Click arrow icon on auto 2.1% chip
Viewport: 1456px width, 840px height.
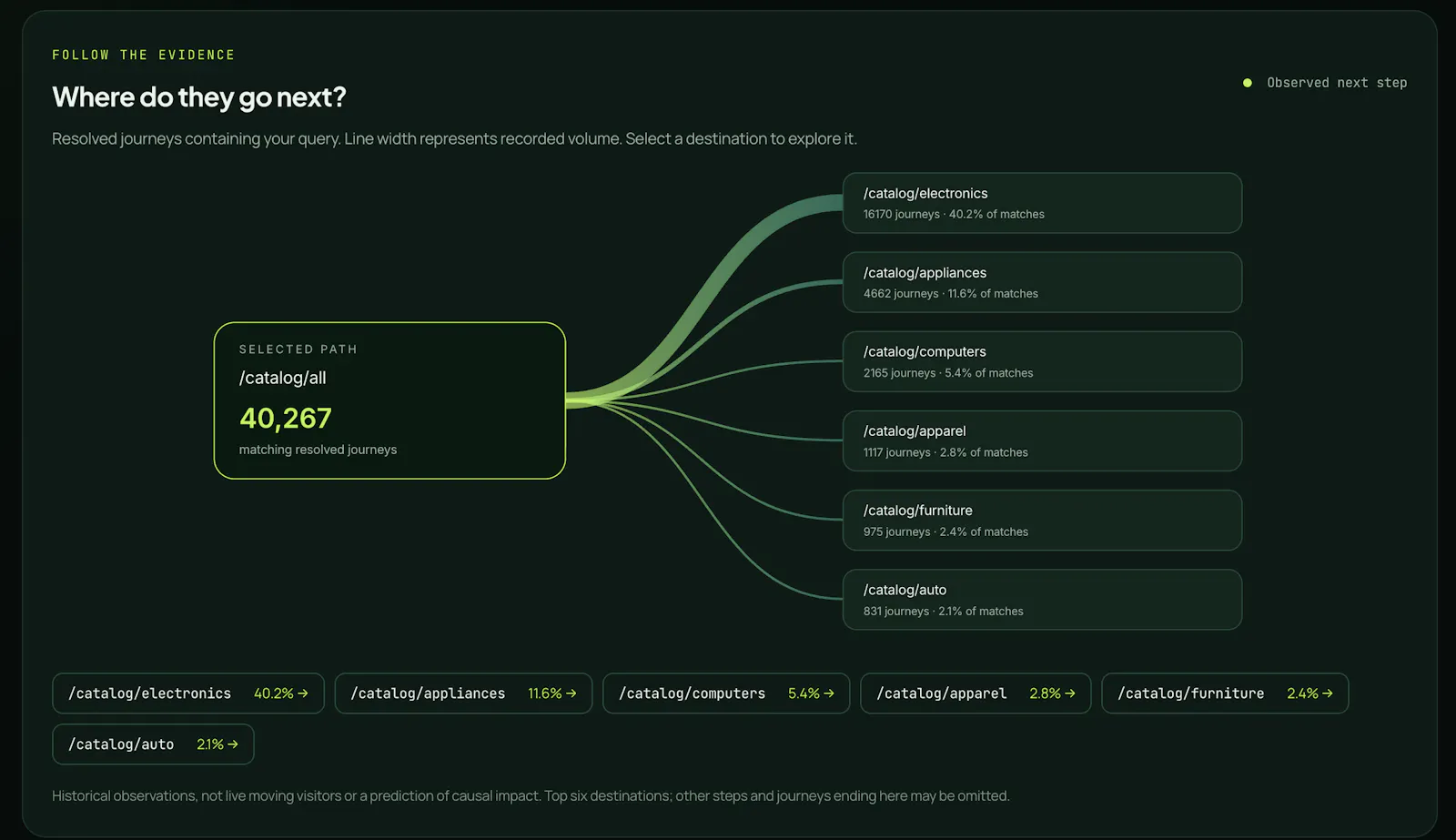click(233, 744)
